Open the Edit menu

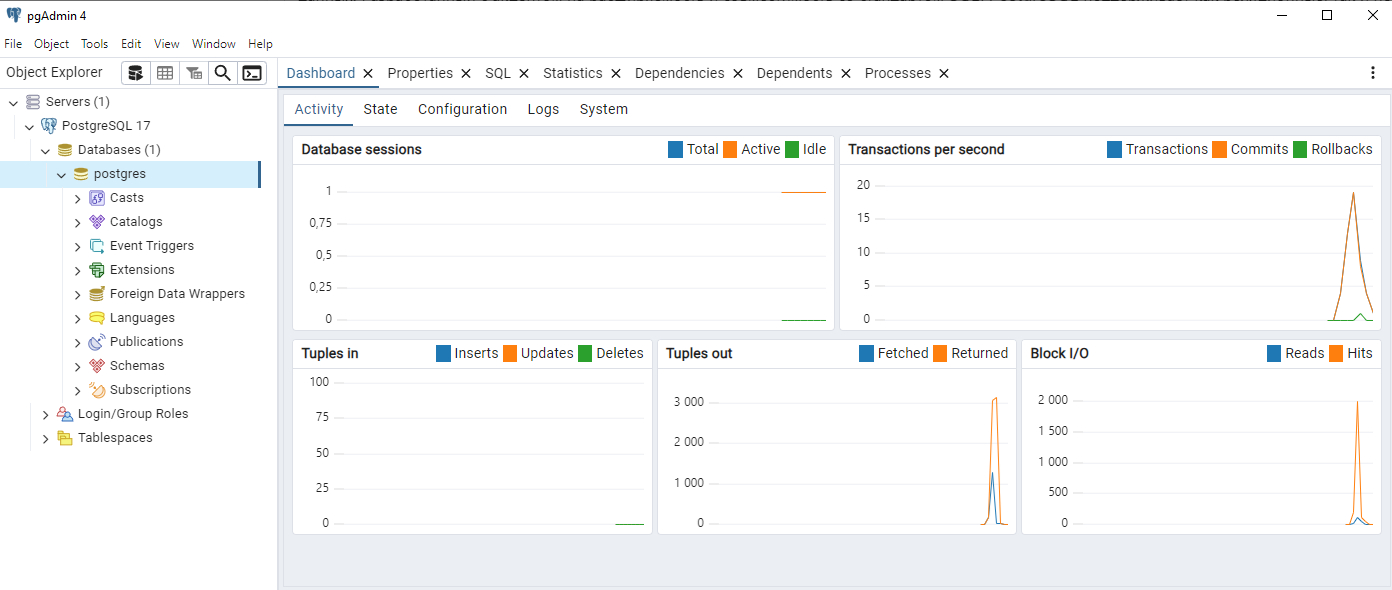pyautogui.click(x=131, y=44)
